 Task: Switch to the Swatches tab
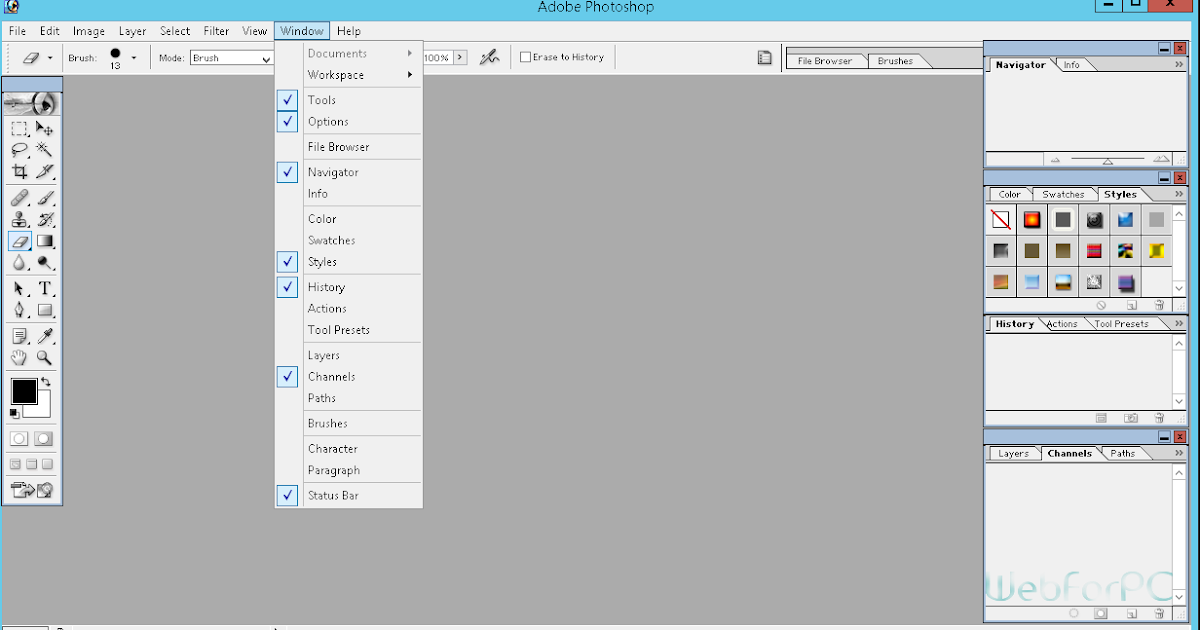tap(1063, 195)
